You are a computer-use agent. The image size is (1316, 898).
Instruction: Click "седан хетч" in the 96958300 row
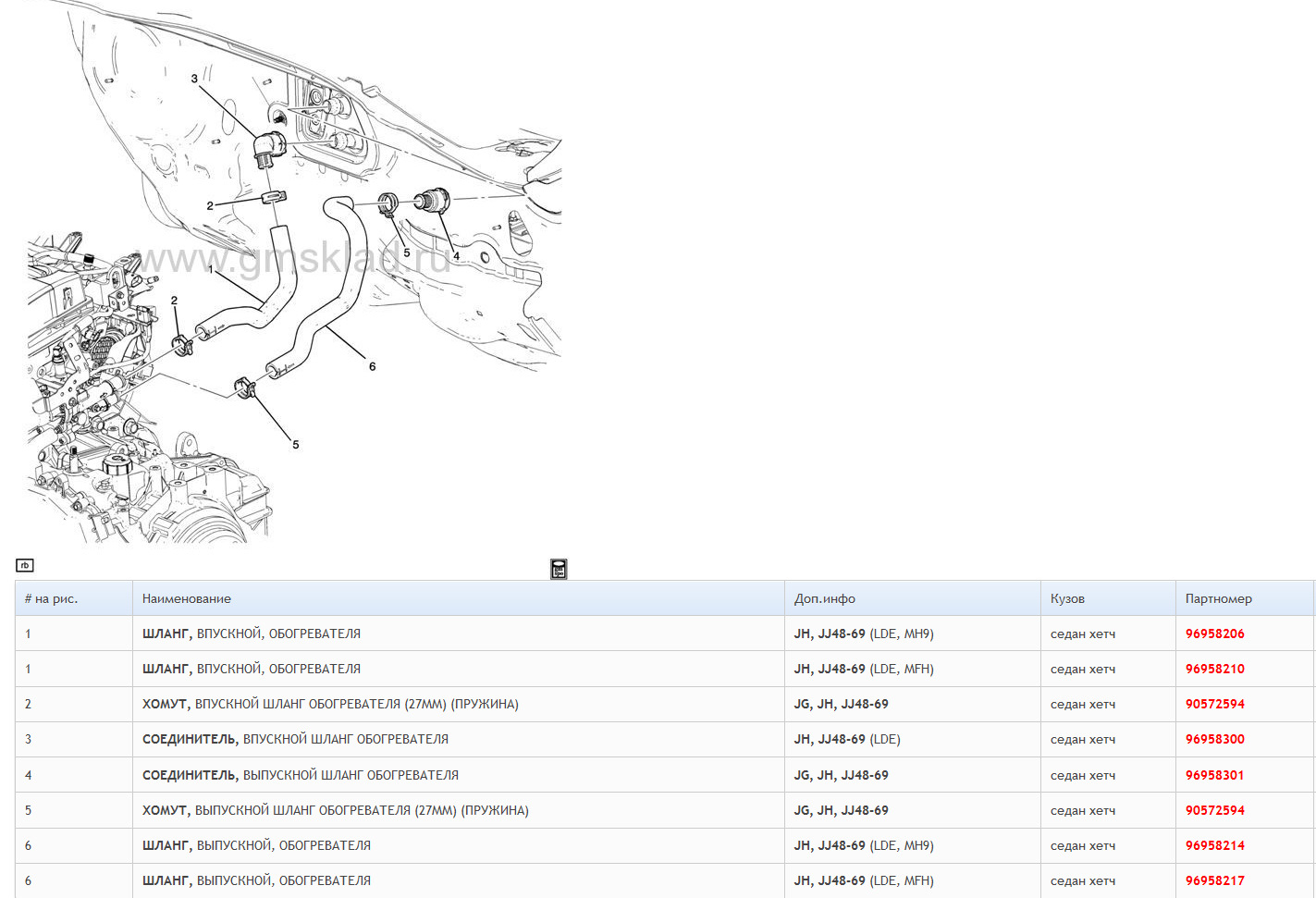tap(1083, 739)
